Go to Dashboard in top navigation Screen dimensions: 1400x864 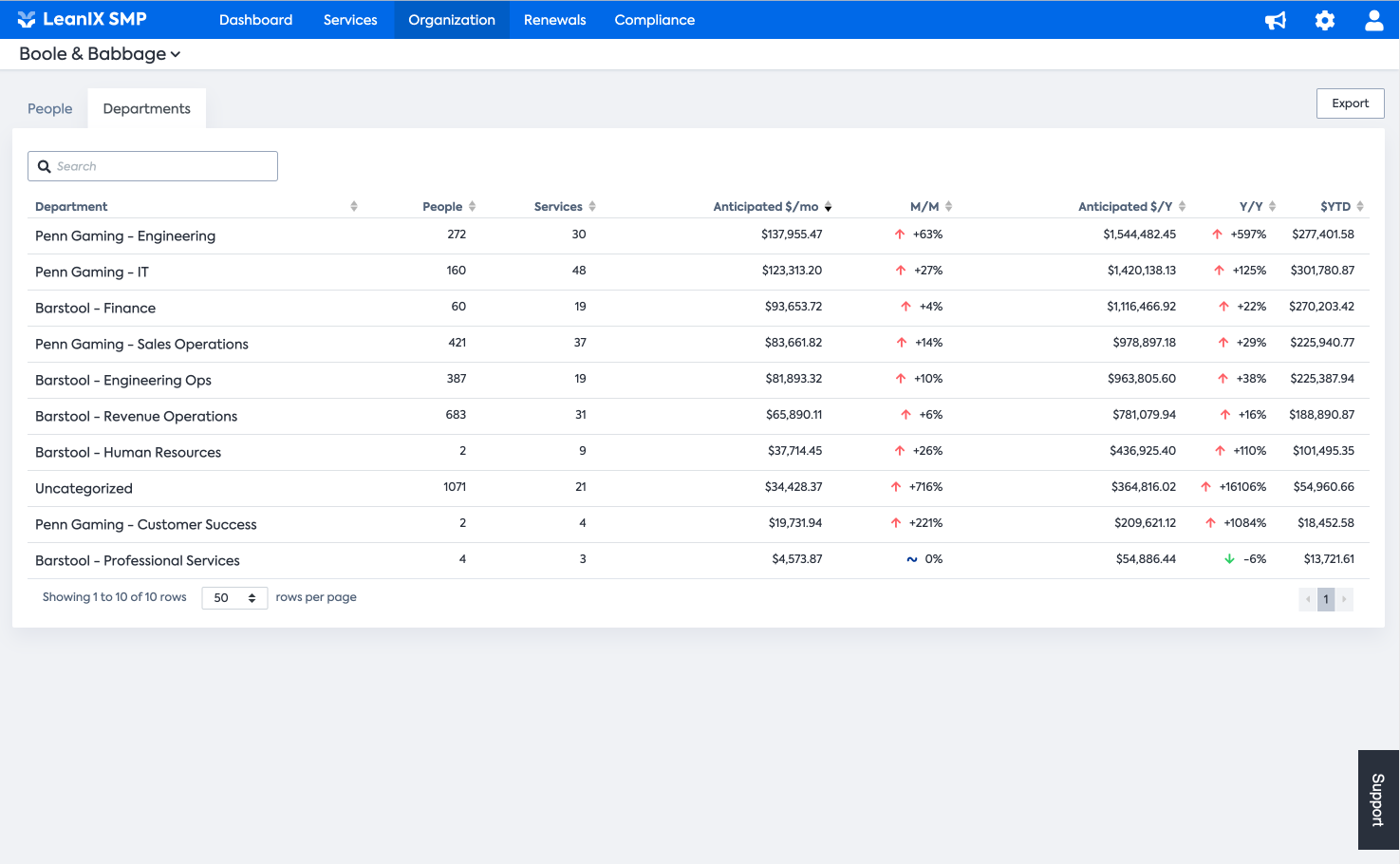(x=255, y=20)
